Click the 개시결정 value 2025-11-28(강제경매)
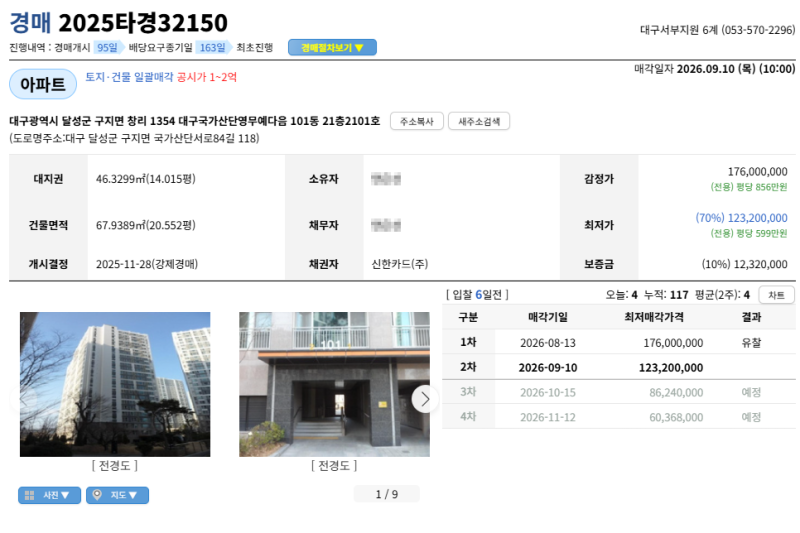Screen dimensions: 800x533 (x=147, y=264)
